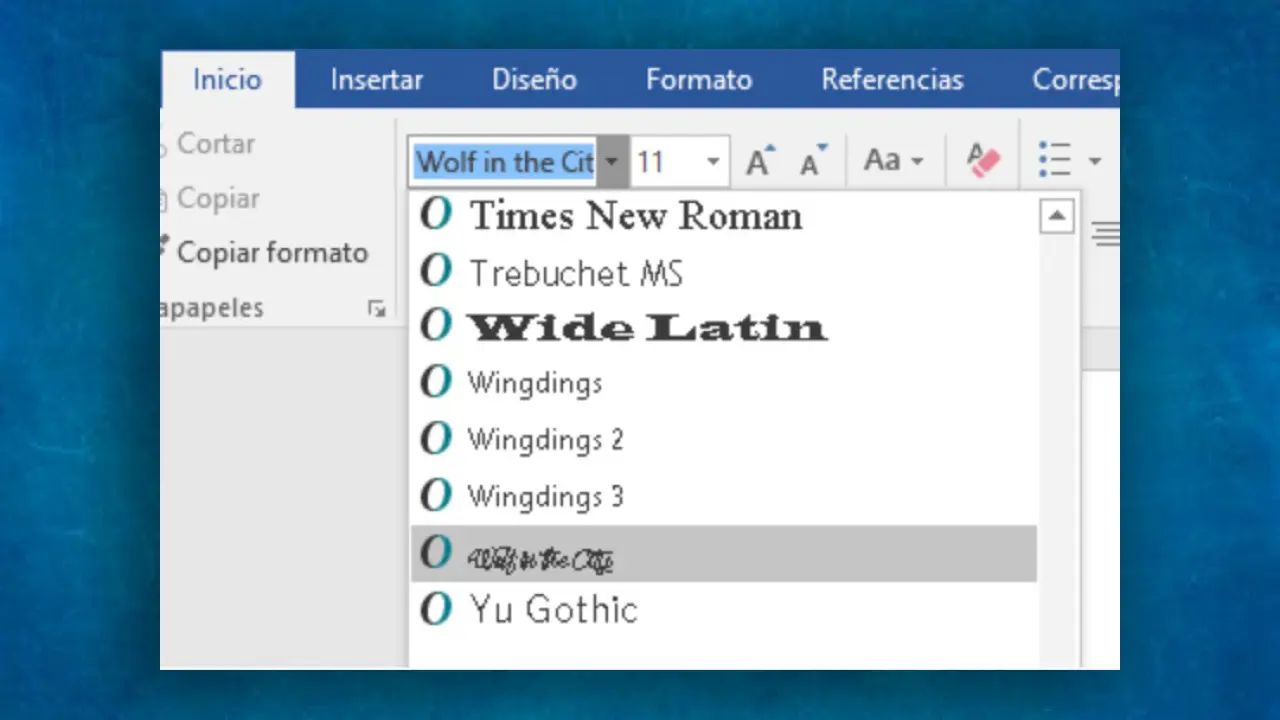This screenshot has height=720, width=1280.
Task: Click the font list scroll up arrow
Action: tap(1057, 216)
